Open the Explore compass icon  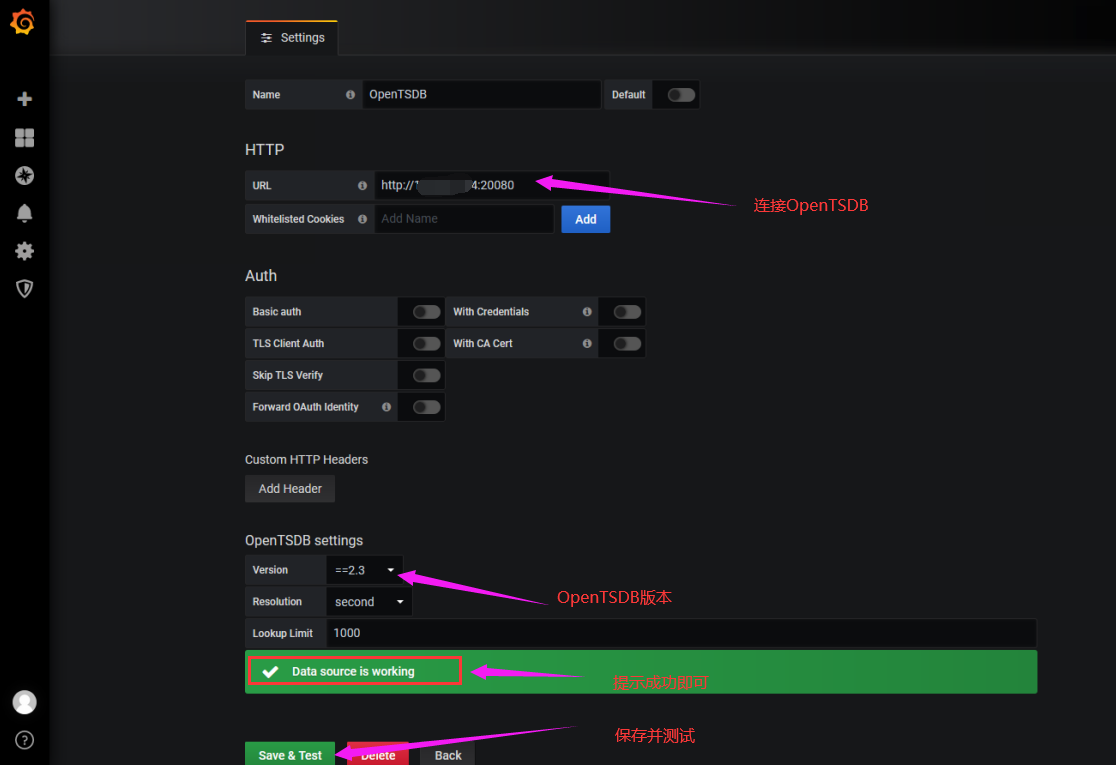24,175
